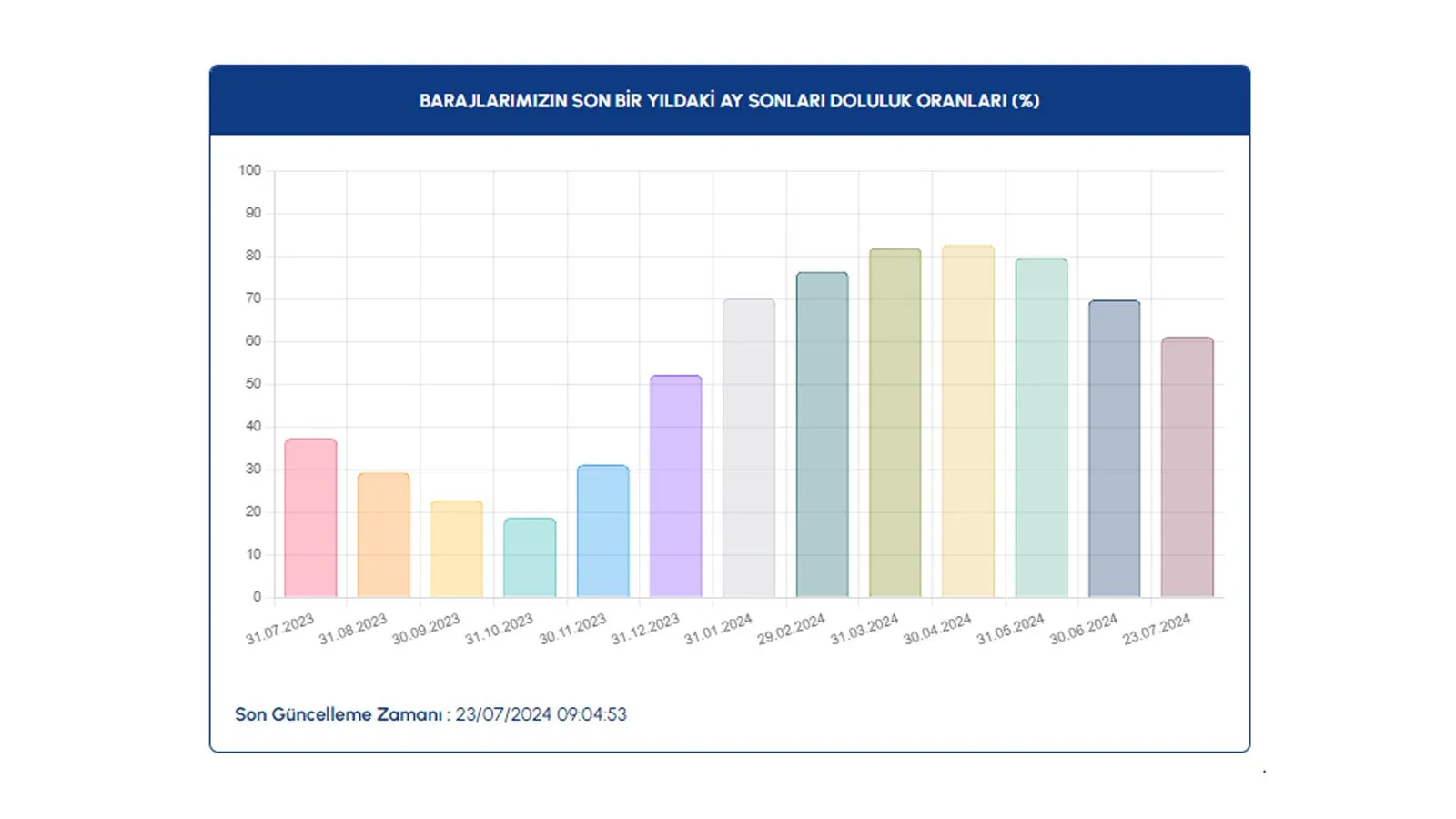Click the light gray bar for 31.01.2024

point(749,449)
